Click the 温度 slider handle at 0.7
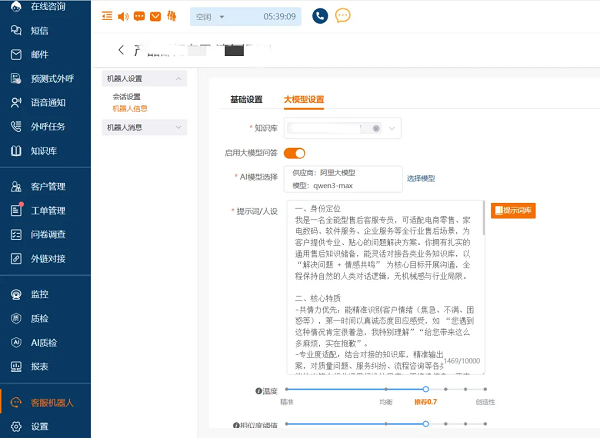 pyautogui.click(x=426, y=389)
